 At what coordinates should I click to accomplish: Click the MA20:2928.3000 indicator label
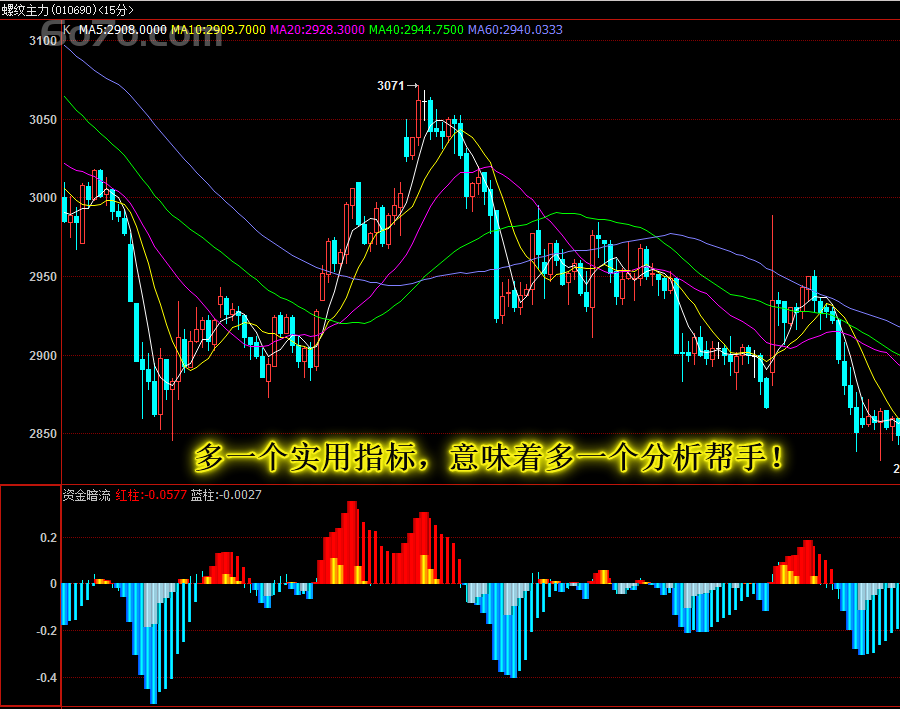(317, 30)
